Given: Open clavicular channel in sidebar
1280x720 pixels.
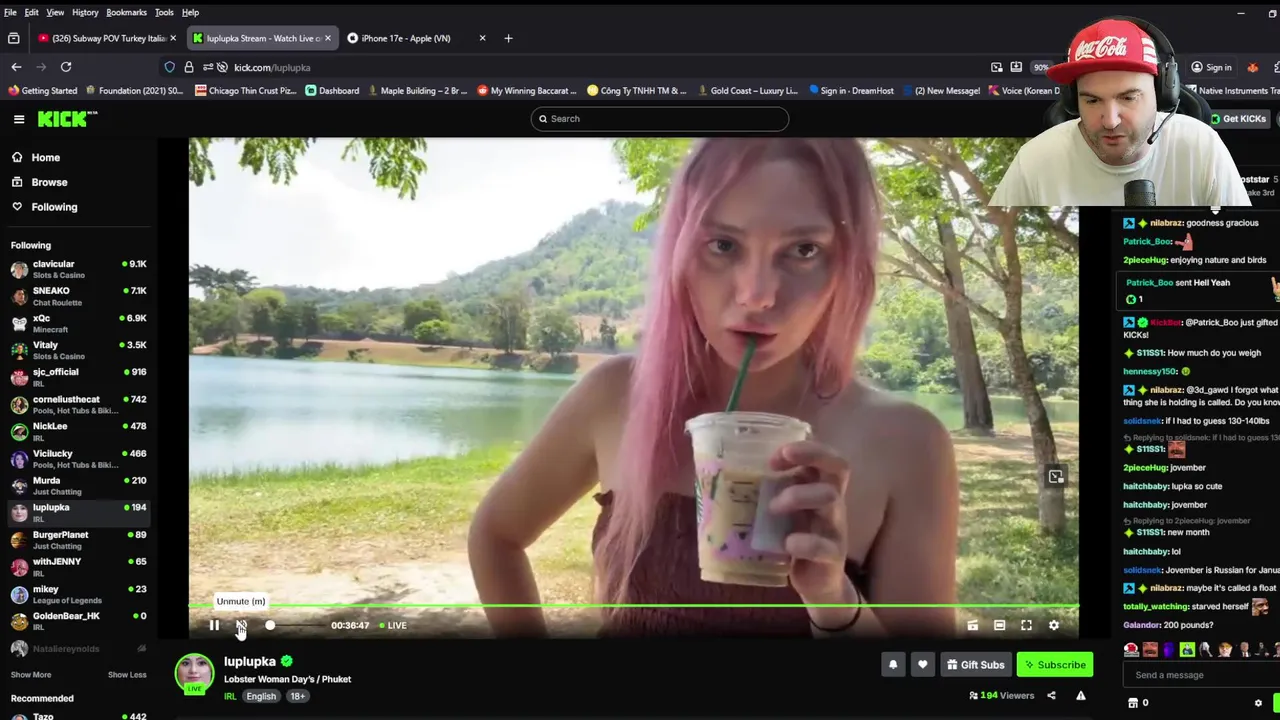Looking at the screenshot, I should 78,269.
